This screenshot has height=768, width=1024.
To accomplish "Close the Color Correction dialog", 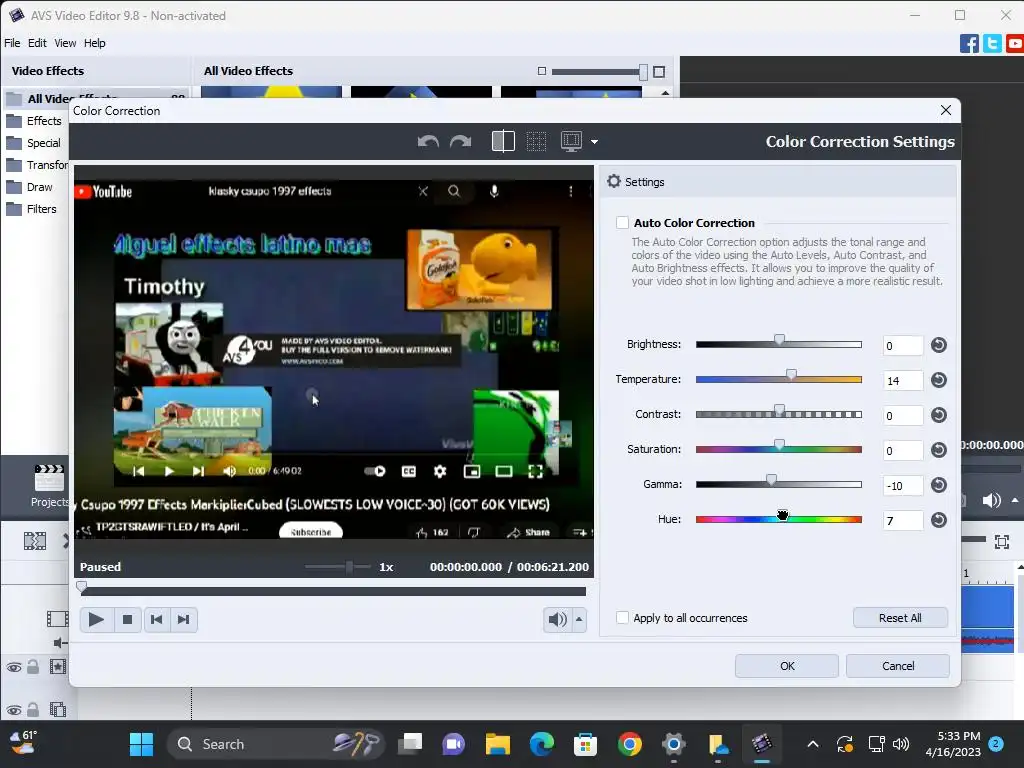I will click(946, 110).
